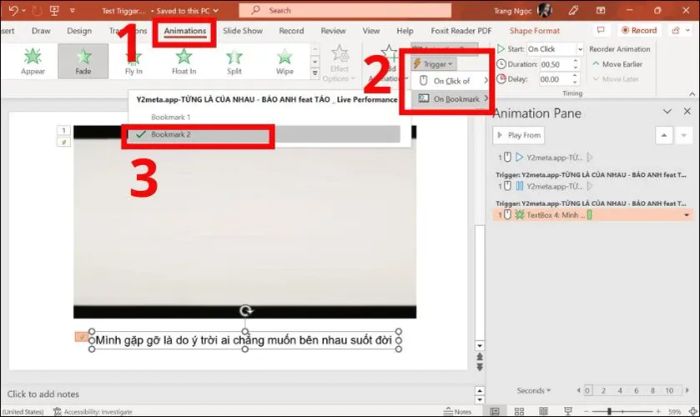Click the present from beginning icon
The width and height of the screenshot is (700, 417).
[x=54, y=10]
